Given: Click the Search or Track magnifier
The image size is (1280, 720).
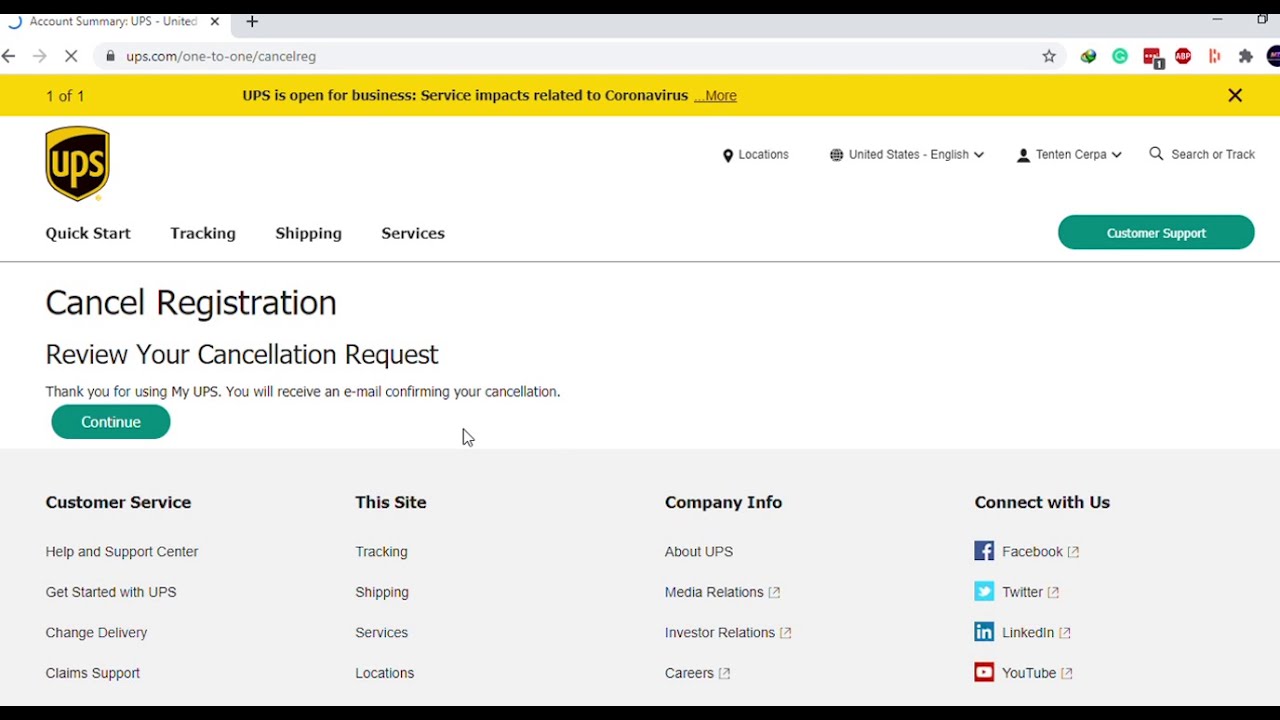Looking at the screenshot, I should [1156, 154].
